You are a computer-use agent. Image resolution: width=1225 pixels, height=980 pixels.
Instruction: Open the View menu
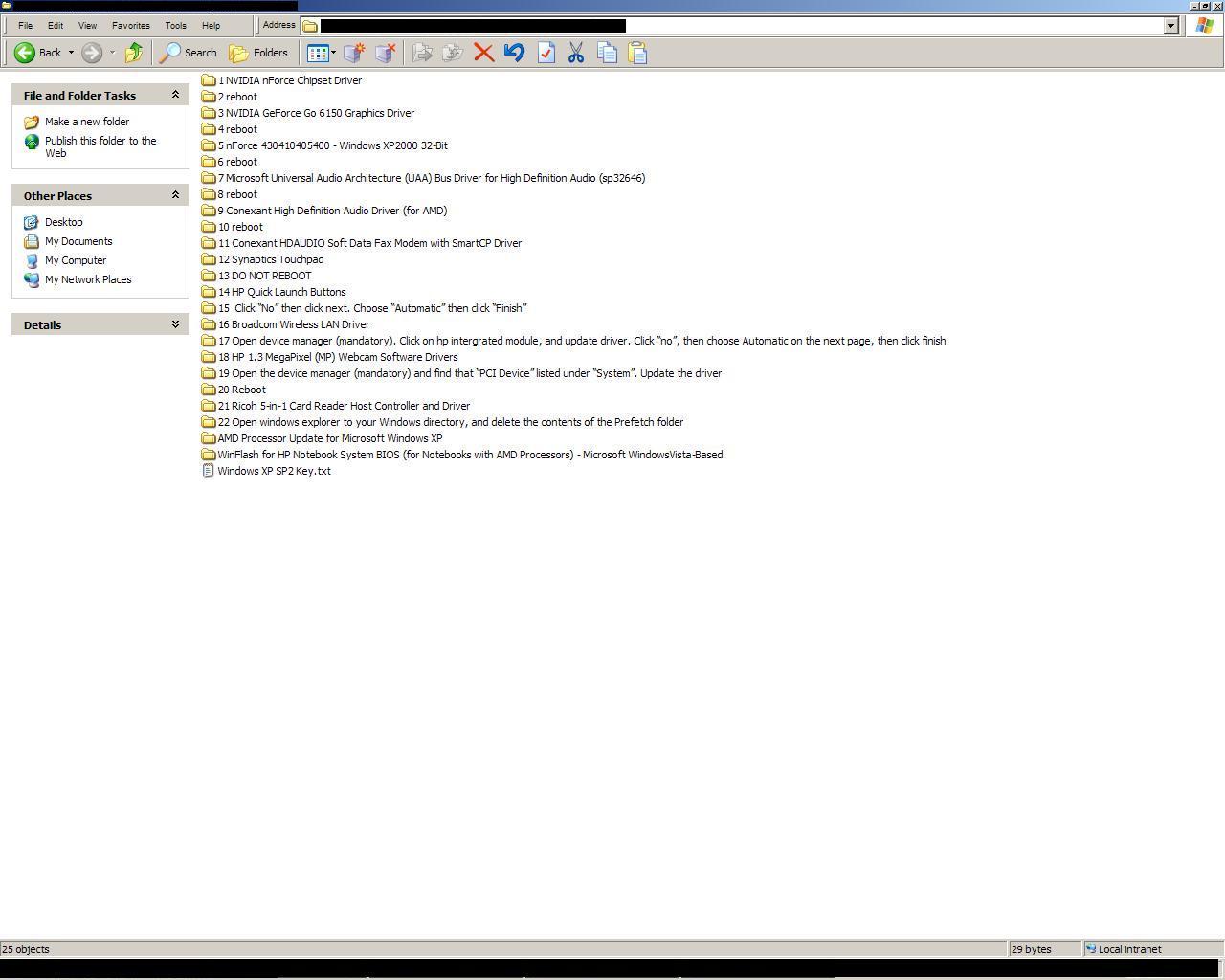[87, 25]
